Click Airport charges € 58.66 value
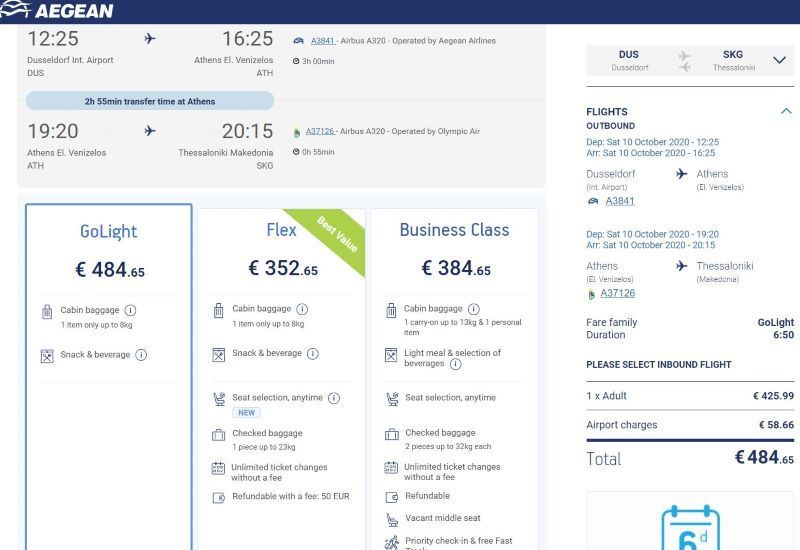 point(776,425)
